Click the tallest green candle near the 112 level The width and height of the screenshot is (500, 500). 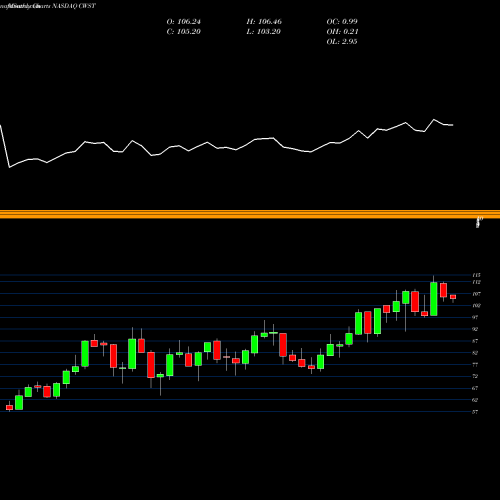coord(434,299)
